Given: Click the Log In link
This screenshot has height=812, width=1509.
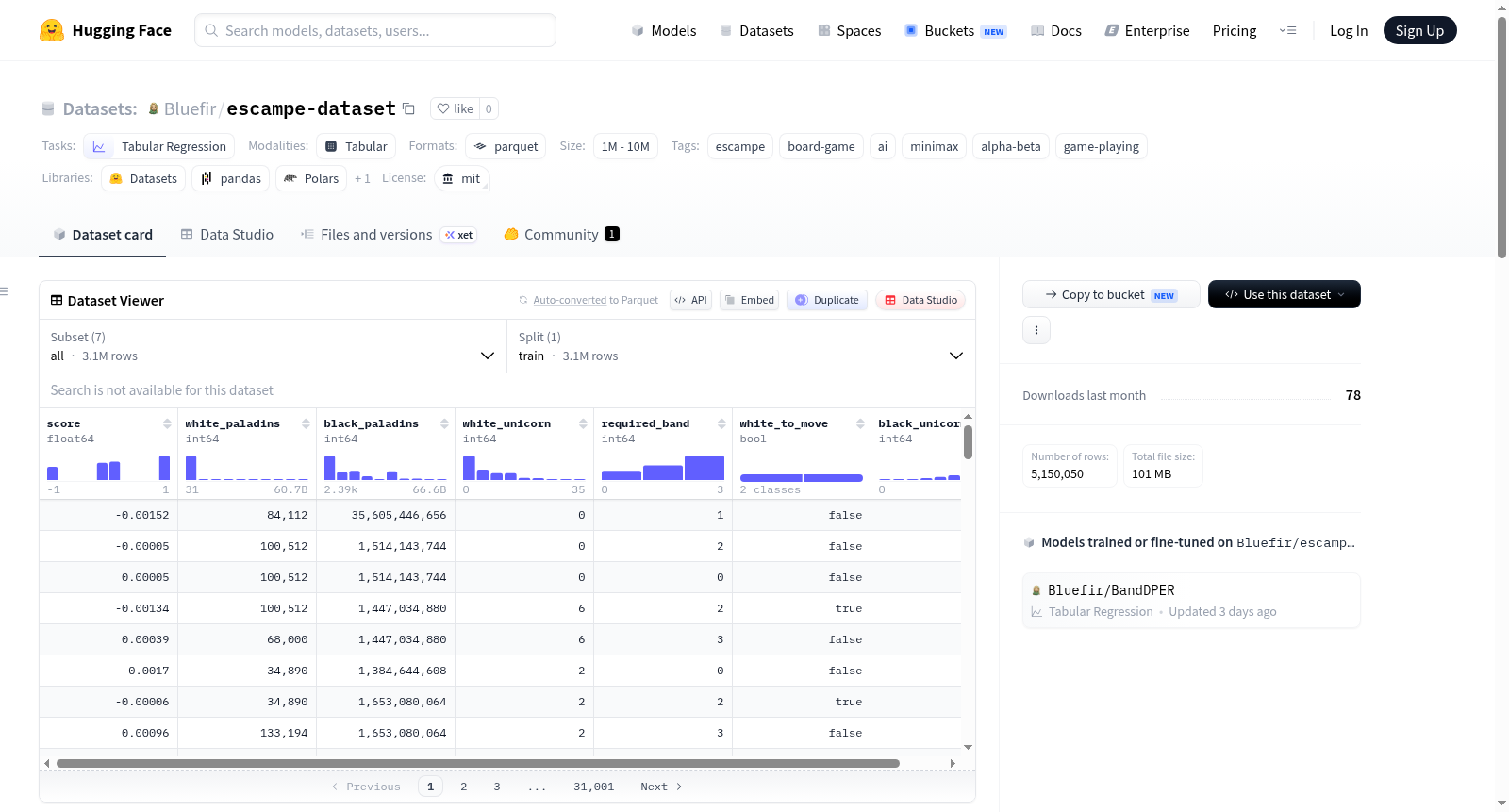Looking at the screenshot, I should [1349, 30].
